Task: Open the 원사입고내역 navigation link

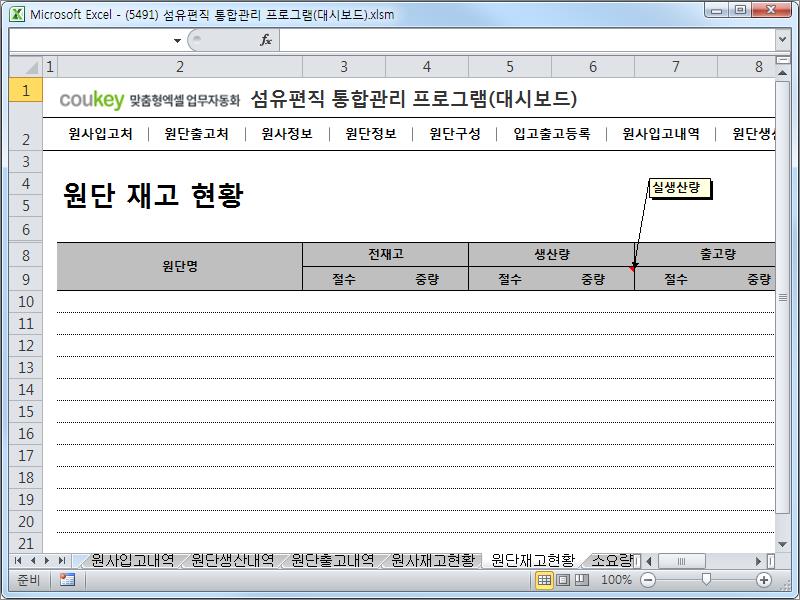Action: point(661,134)
